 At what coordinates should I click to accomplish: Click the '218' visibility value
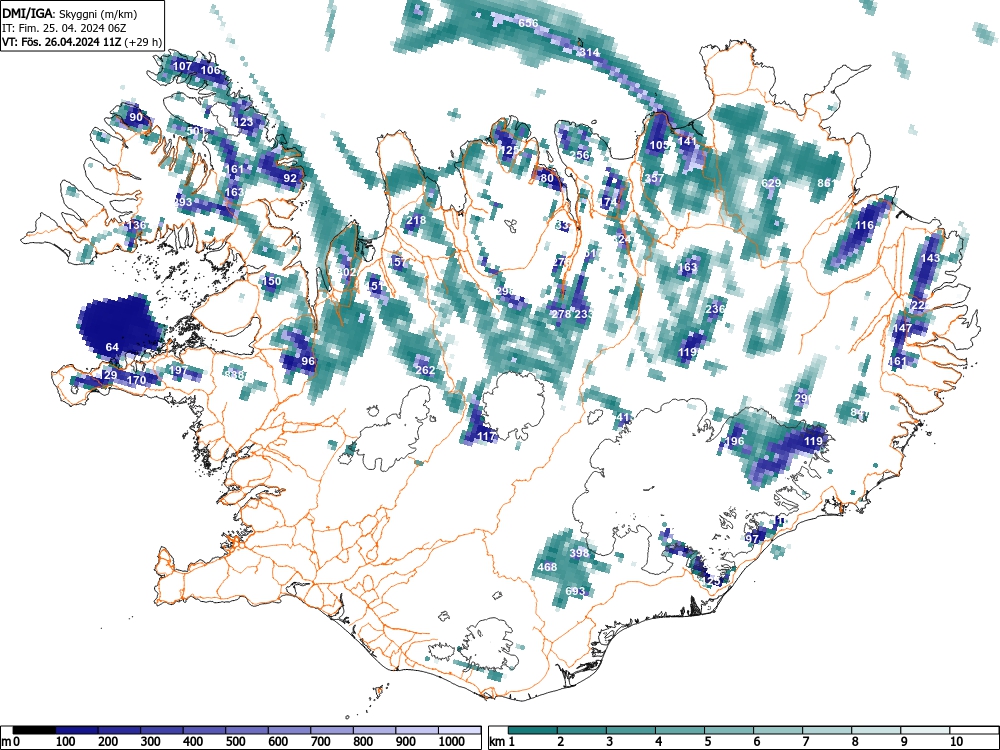click(416, 221)
